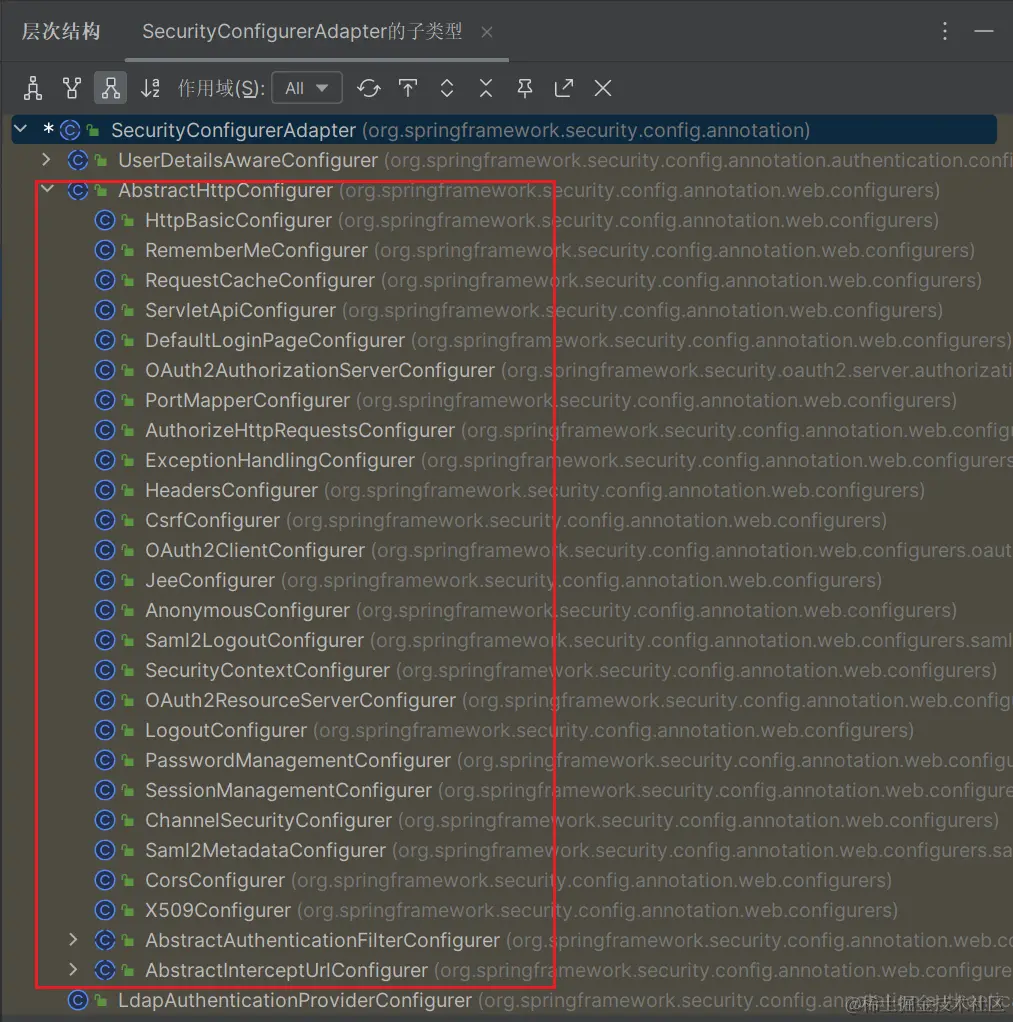The image size is (1013, 1022).
Task: Open the tool window options menu
Action: pos(945,31)
